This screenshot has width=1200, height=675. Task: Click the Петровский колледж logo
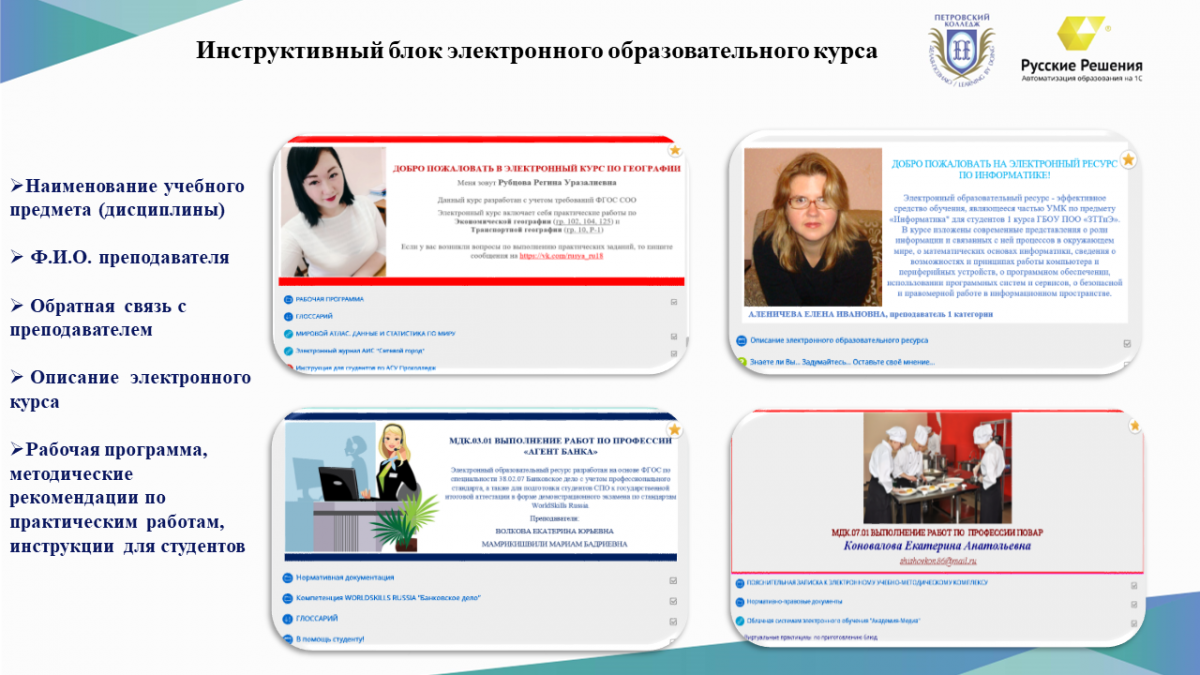pyautogui.click(x=962, y=49)
